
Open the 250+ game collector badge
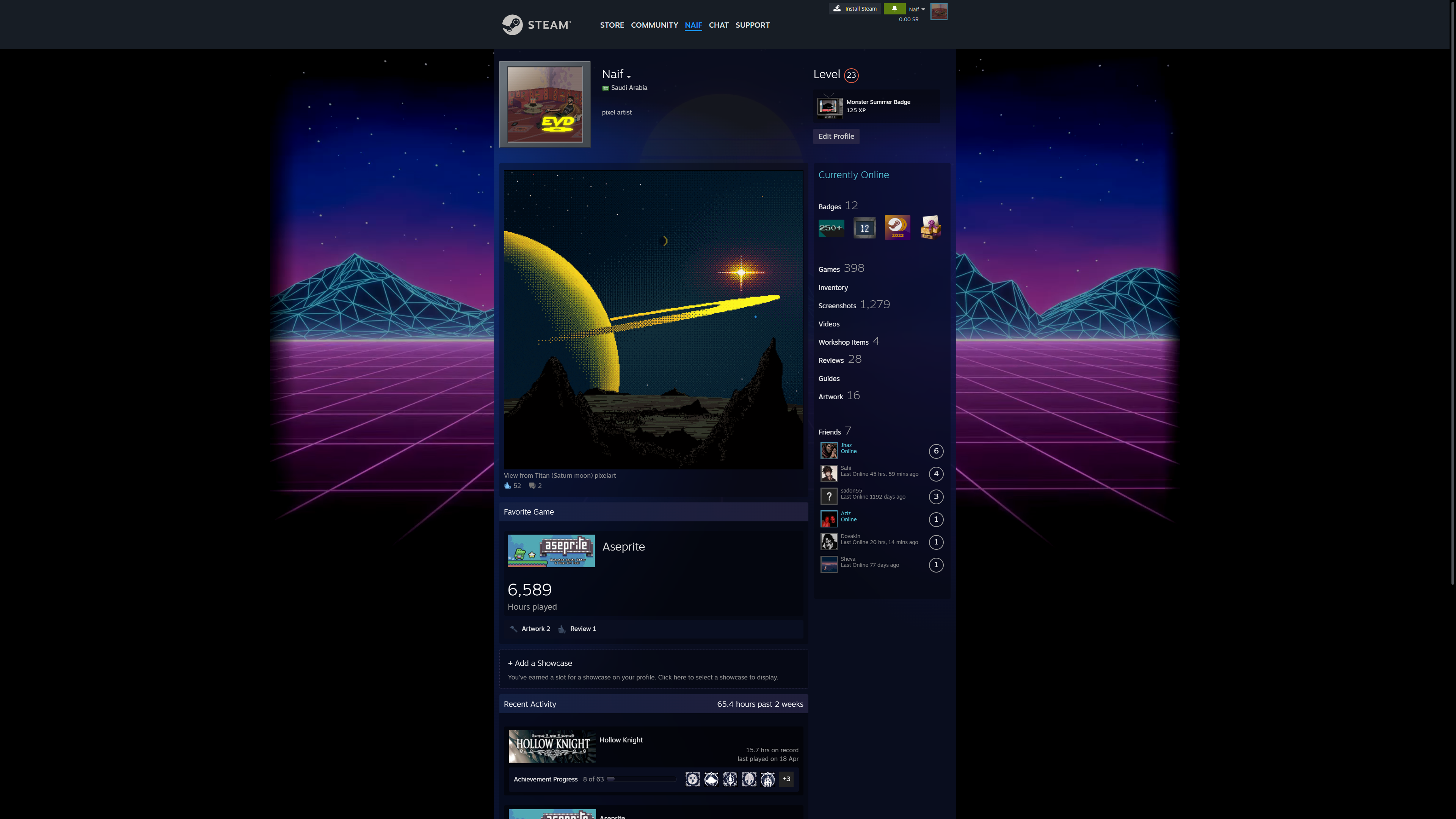click(x=831, y=228)
